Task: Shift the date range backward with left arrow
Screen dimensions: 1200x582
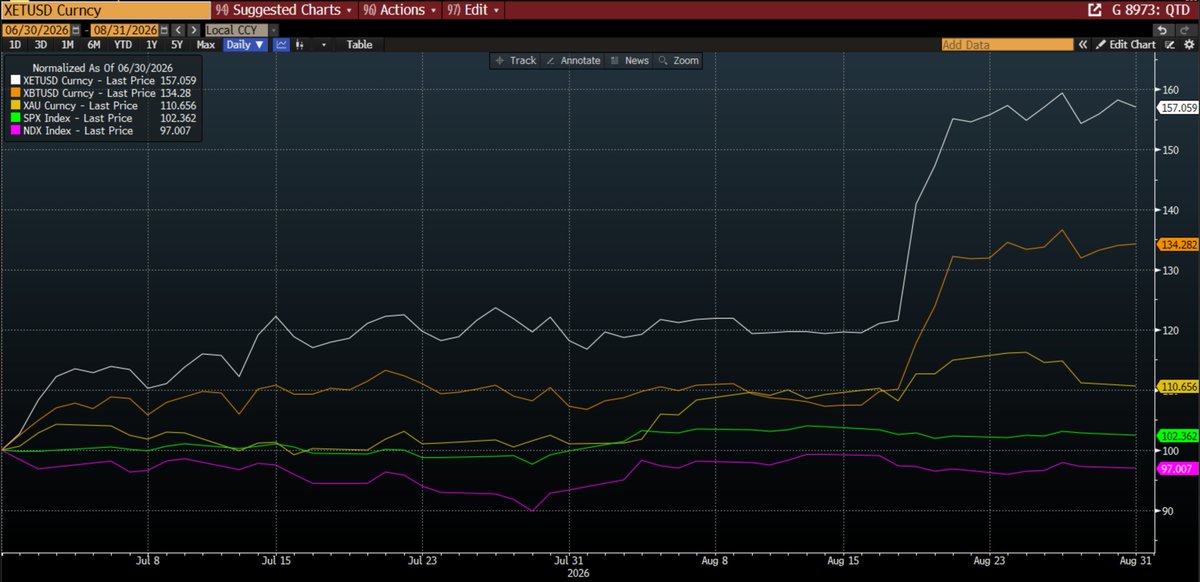Action: [178, 30]
